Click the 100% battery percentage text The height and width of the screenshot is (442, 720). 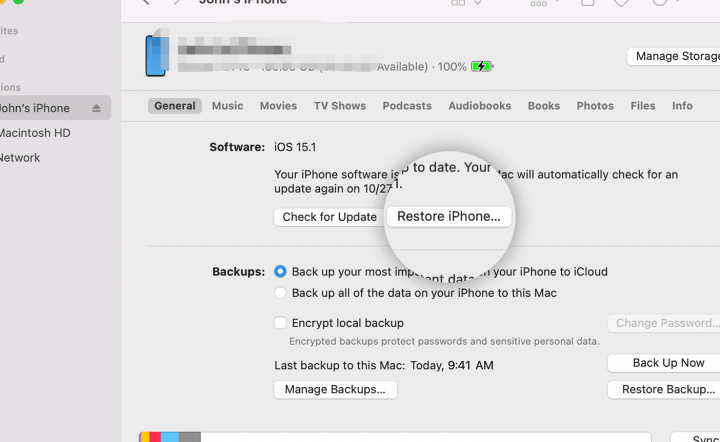click(452, 67)
